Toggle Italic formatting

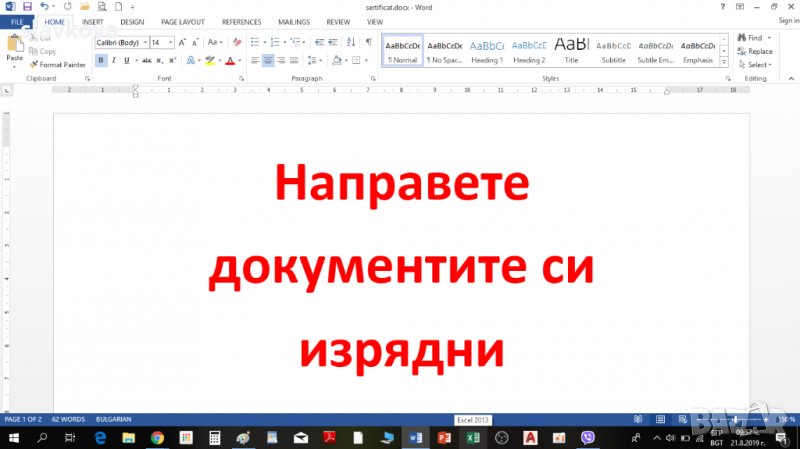(113, 60)
